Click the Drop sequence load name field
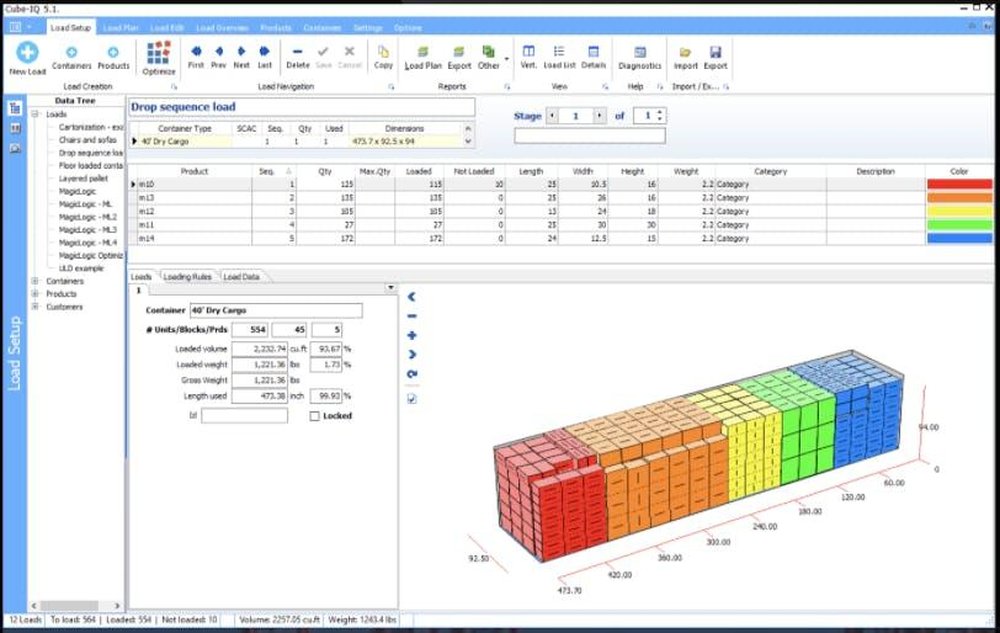Screen dimensions: 1000x633 [x=302, y=107]
